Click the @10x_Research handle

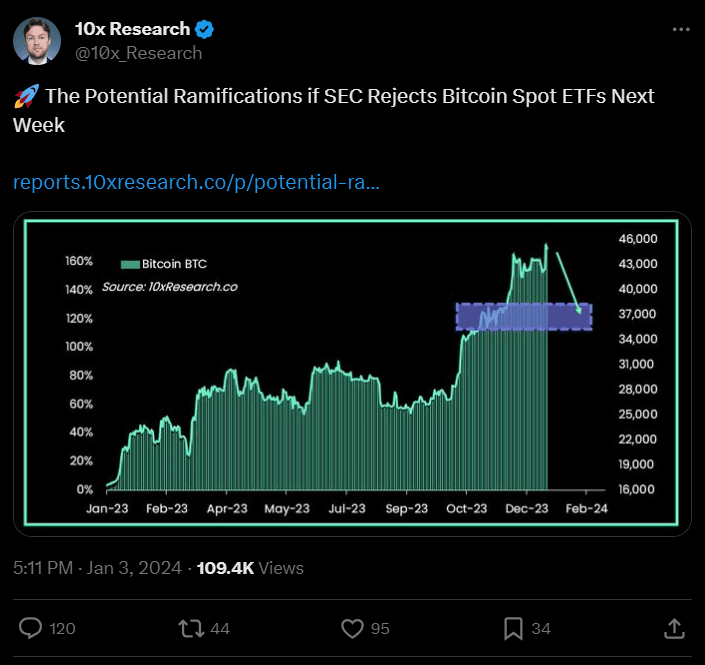[x=138, y=53]
